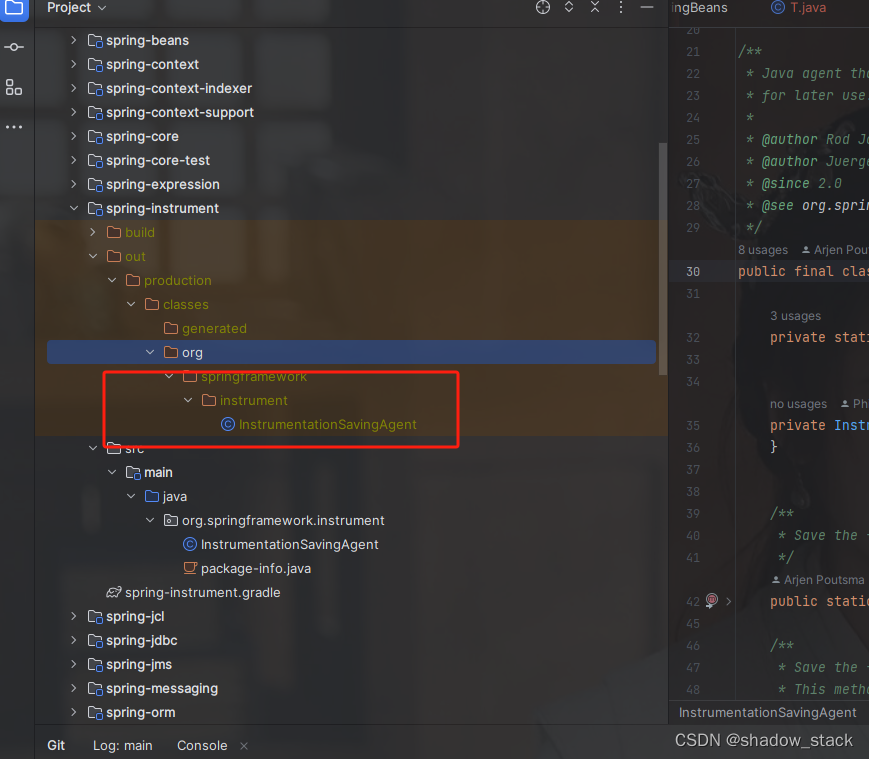
Task: Expand spring-jms module
Action: point(74,664)
